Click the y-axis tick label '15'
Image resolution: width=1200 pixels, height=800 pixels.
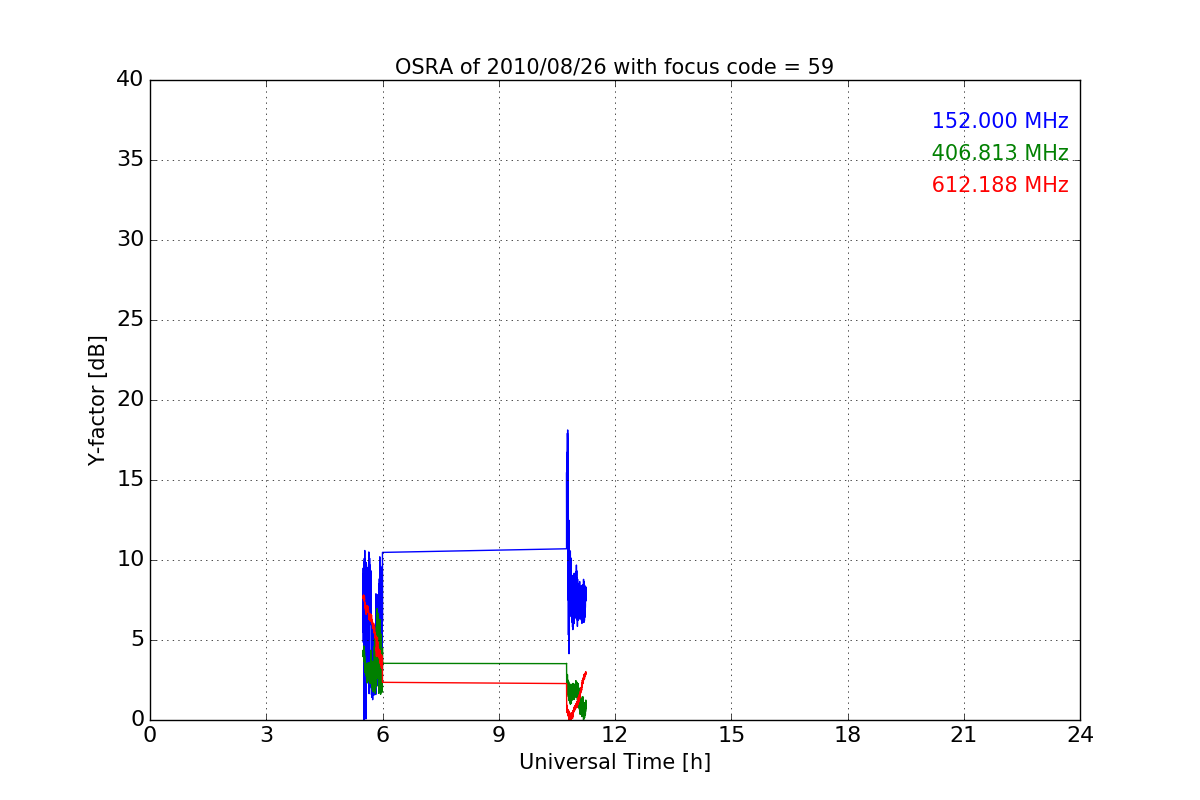pyautogui.click(x=130, y=480)
